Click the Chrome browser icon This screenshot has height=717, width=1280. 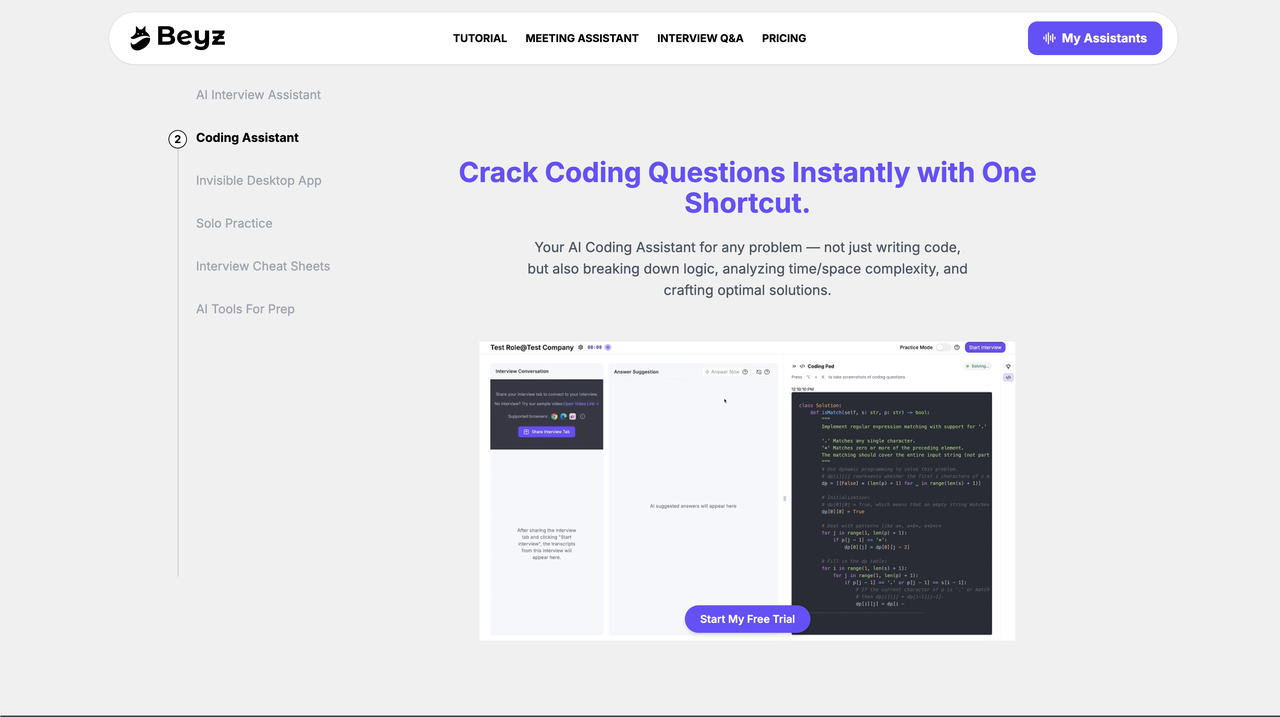point(556,416)
